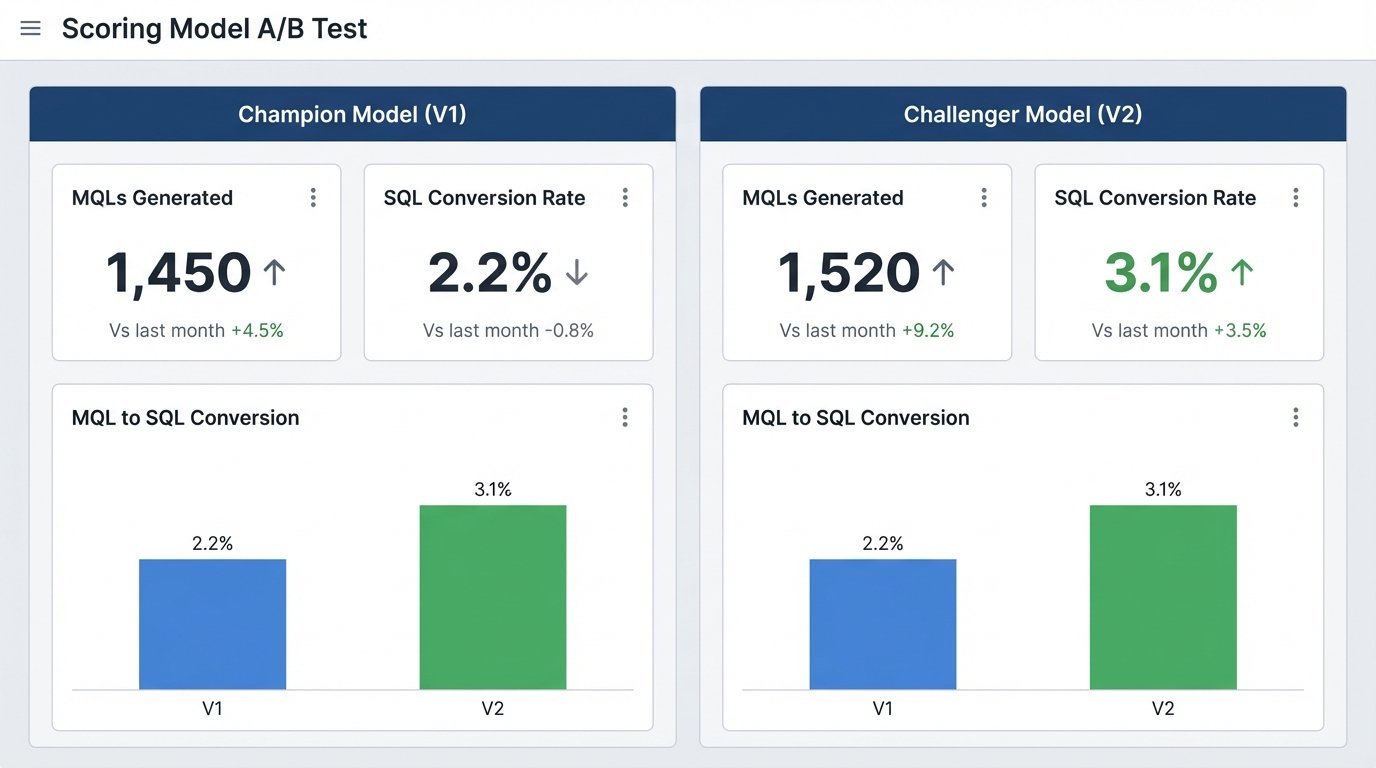
Task: Open the hamburger navigation menu
Action: pyautogui.click(x=30, y=28)
